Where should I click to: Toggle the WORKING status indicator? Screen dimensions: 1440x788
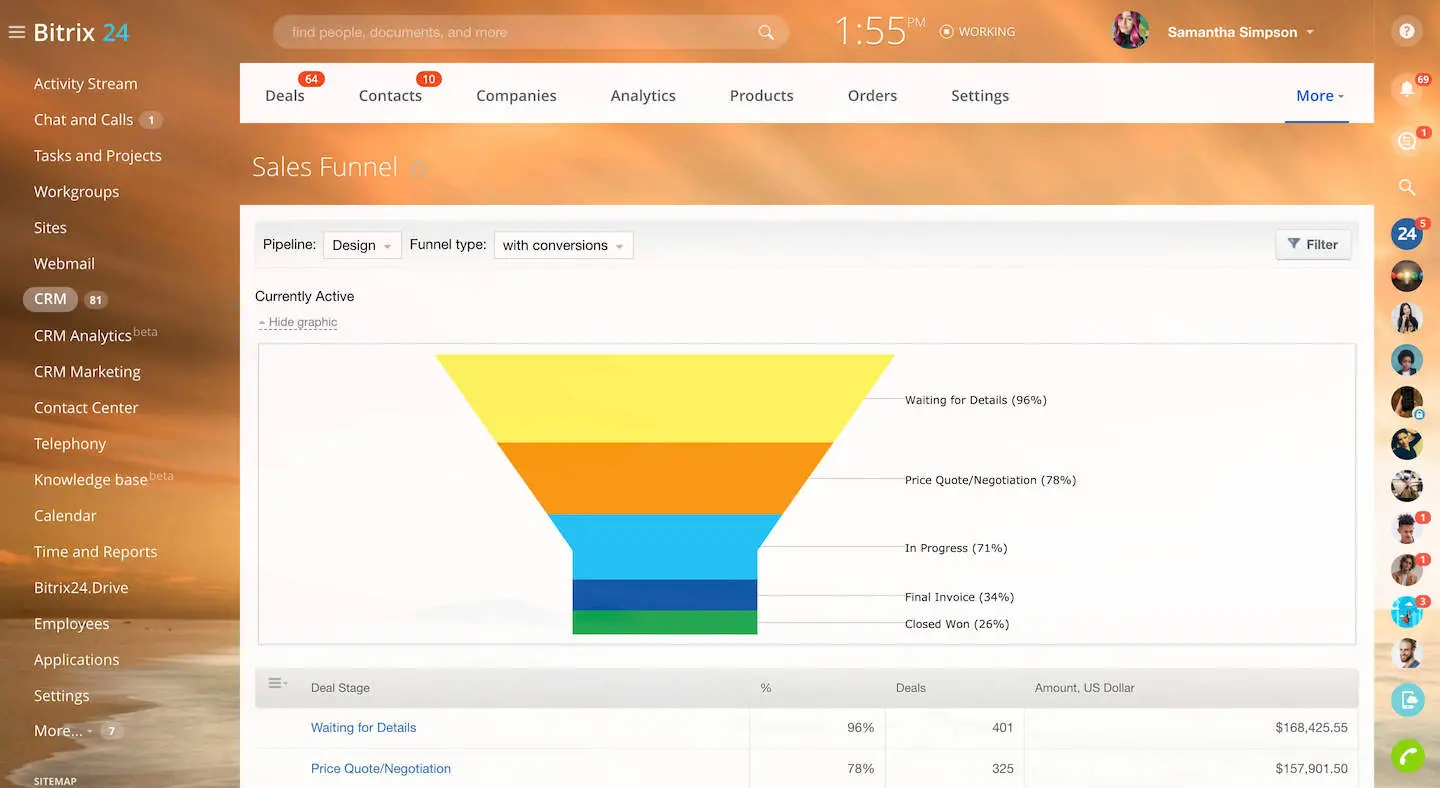coord(977,32)
